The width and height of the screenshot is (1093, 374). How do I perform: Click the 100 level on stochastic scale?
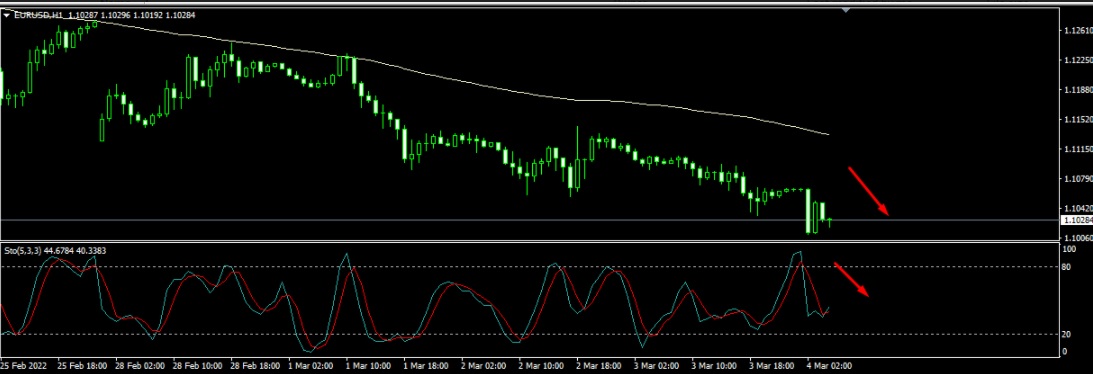tap(1069, 249)
